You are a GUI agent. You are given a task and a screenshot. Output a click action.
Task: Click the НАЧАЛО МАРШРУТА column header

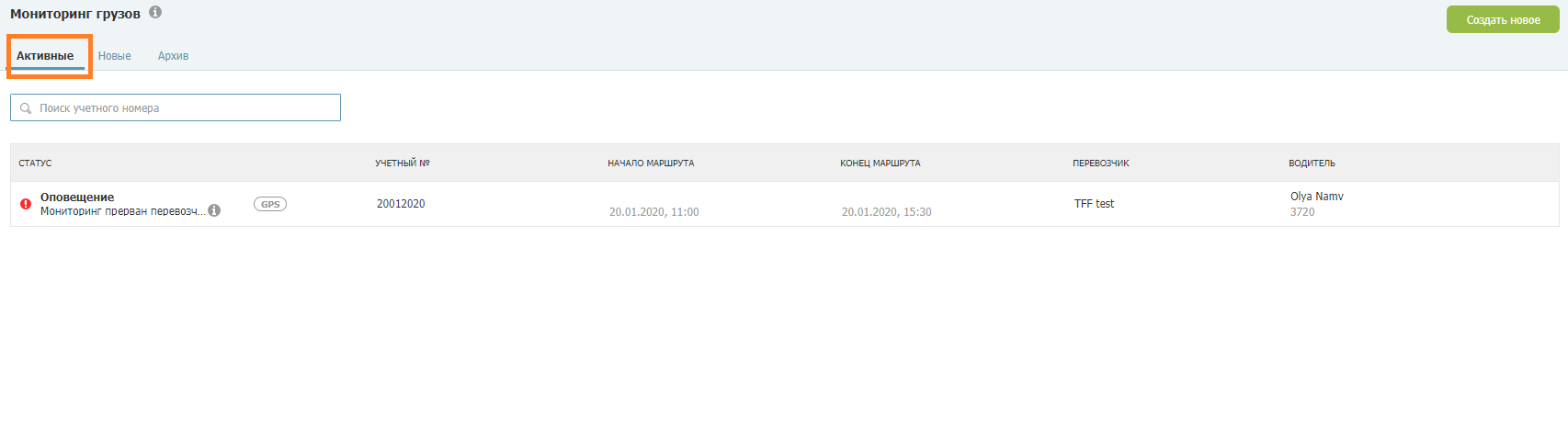(651, 164)
